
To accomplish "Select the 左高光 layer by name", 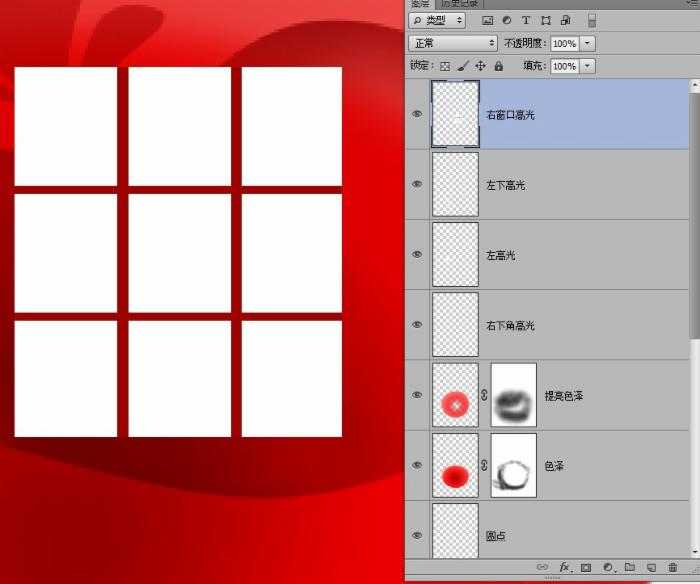I will pos(500,255).
